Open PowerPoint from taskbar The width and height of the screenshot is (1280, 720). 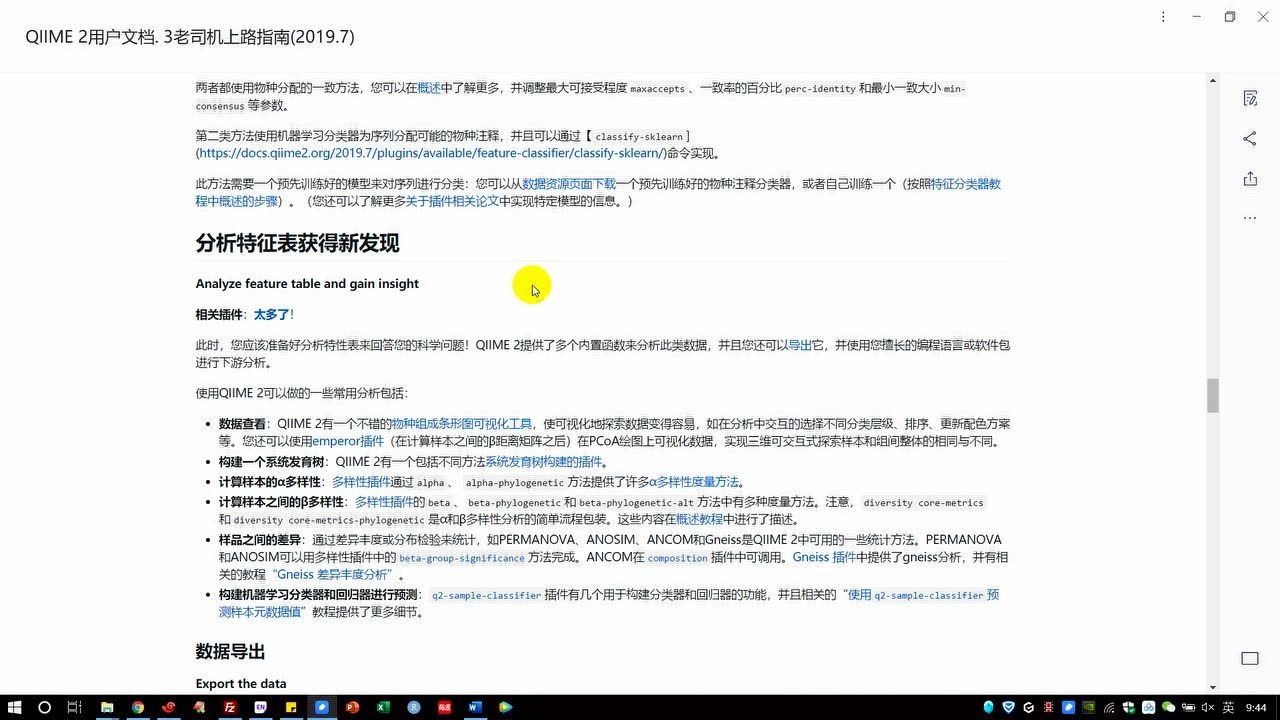[x=352, y=707]
